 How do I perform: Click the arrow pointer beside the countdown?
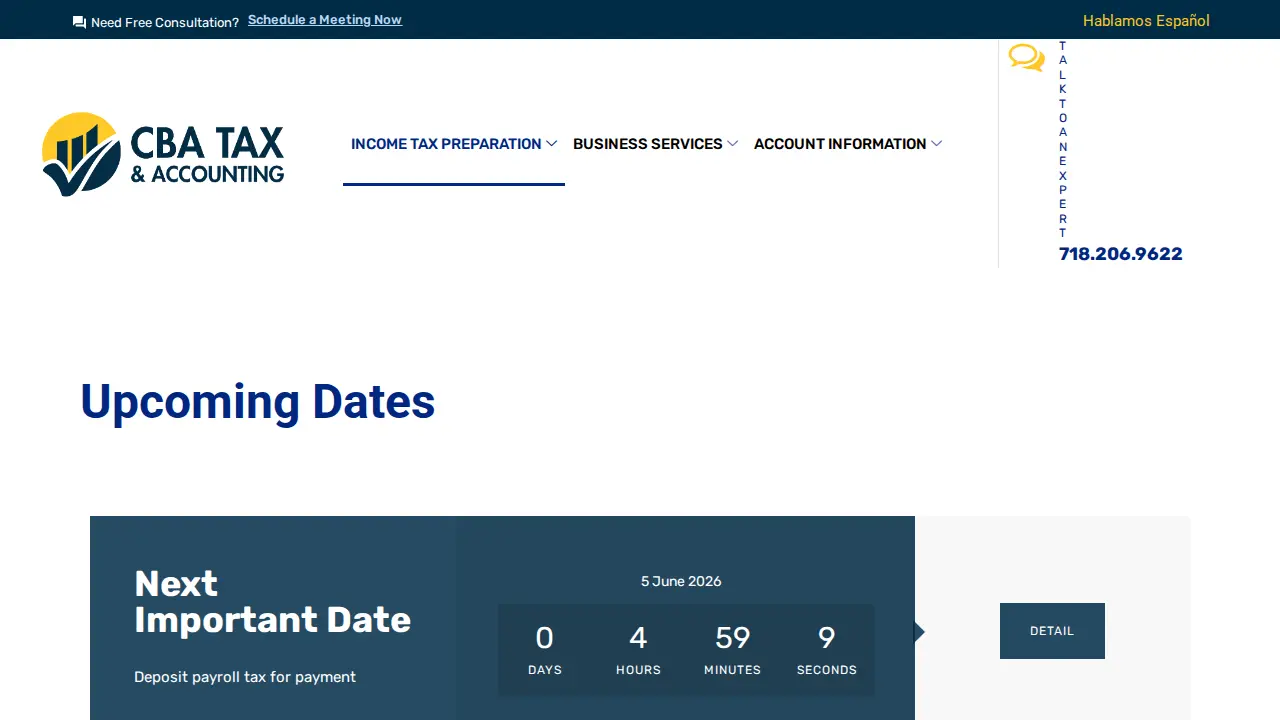[920, 632]
